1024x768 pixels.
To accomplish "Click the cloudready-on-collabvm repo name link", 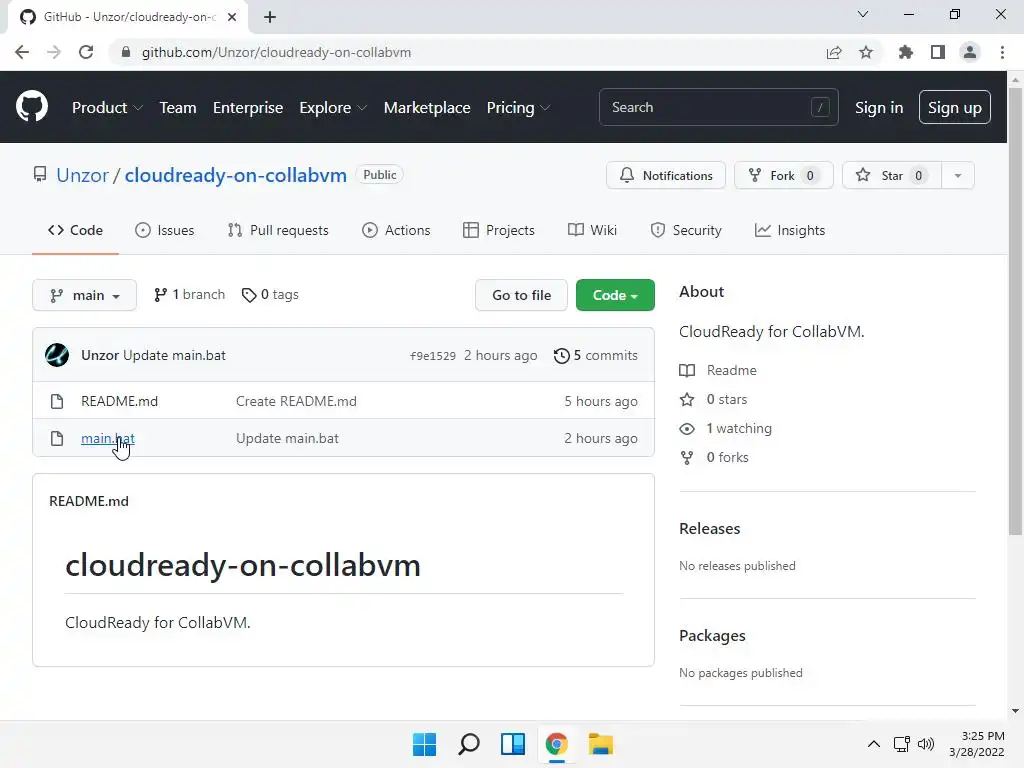I will (x=236, y=175).
